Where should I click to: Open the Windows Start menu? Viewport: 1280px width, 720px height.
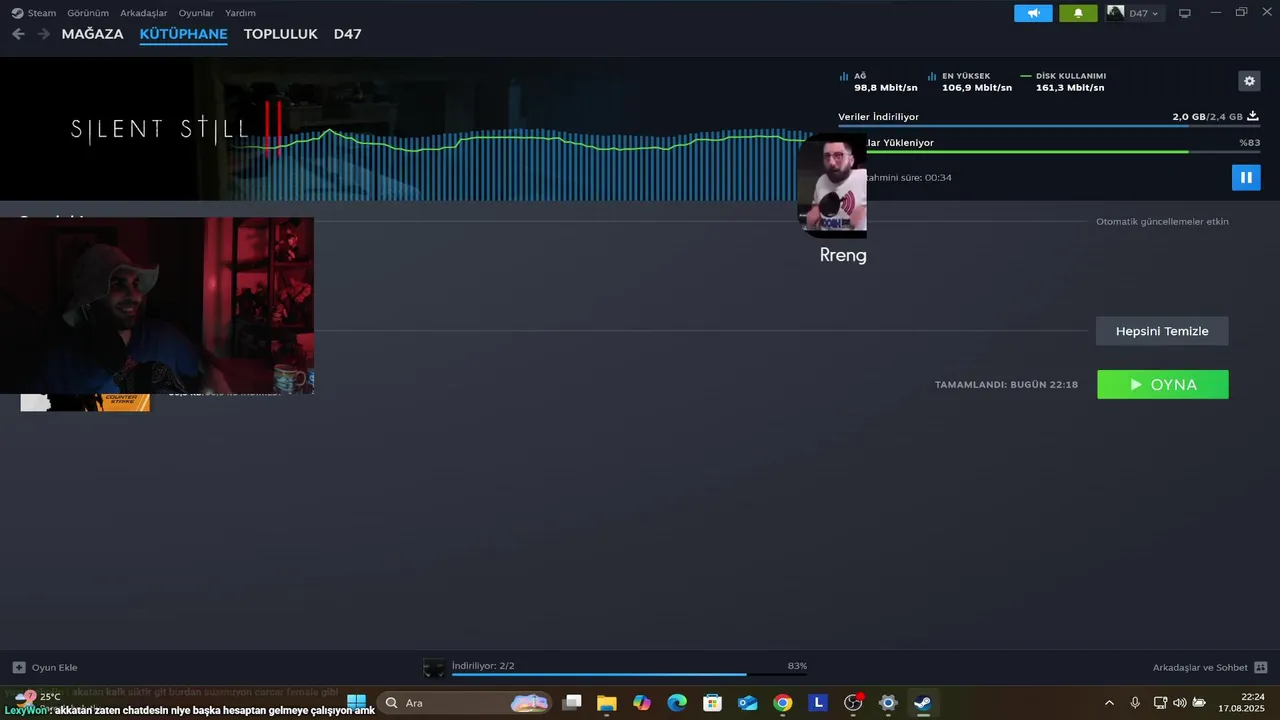(x=357, y=703)
